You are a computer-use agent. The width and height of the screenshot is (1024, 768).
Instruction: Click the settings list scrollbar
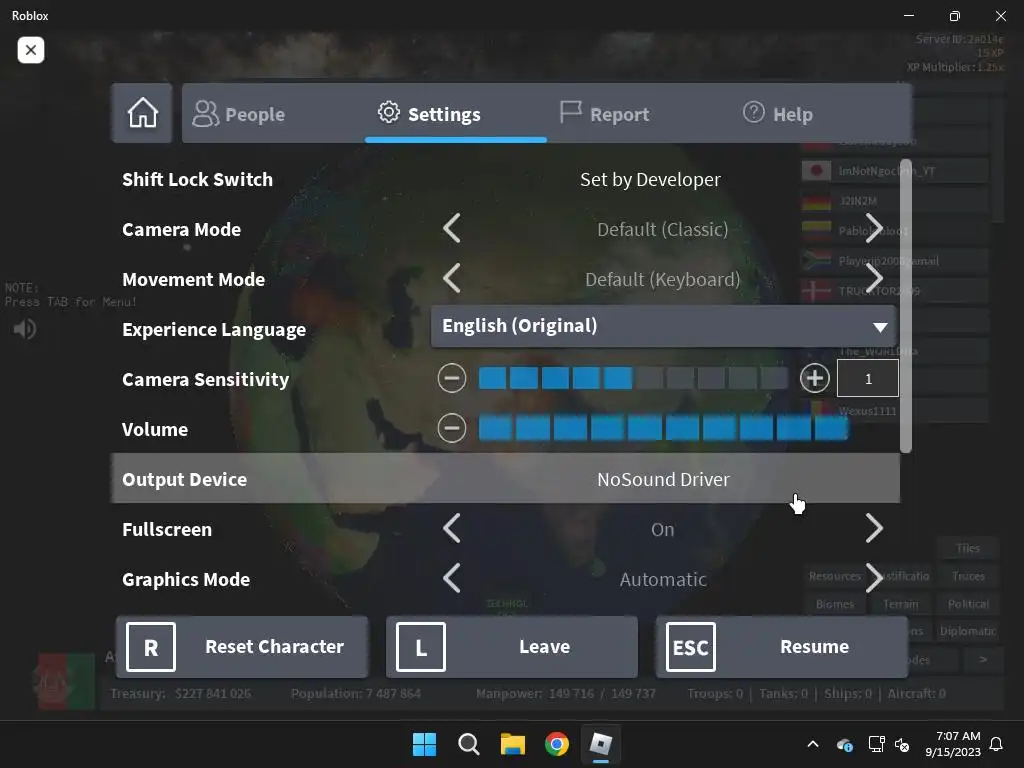(905, 306)
